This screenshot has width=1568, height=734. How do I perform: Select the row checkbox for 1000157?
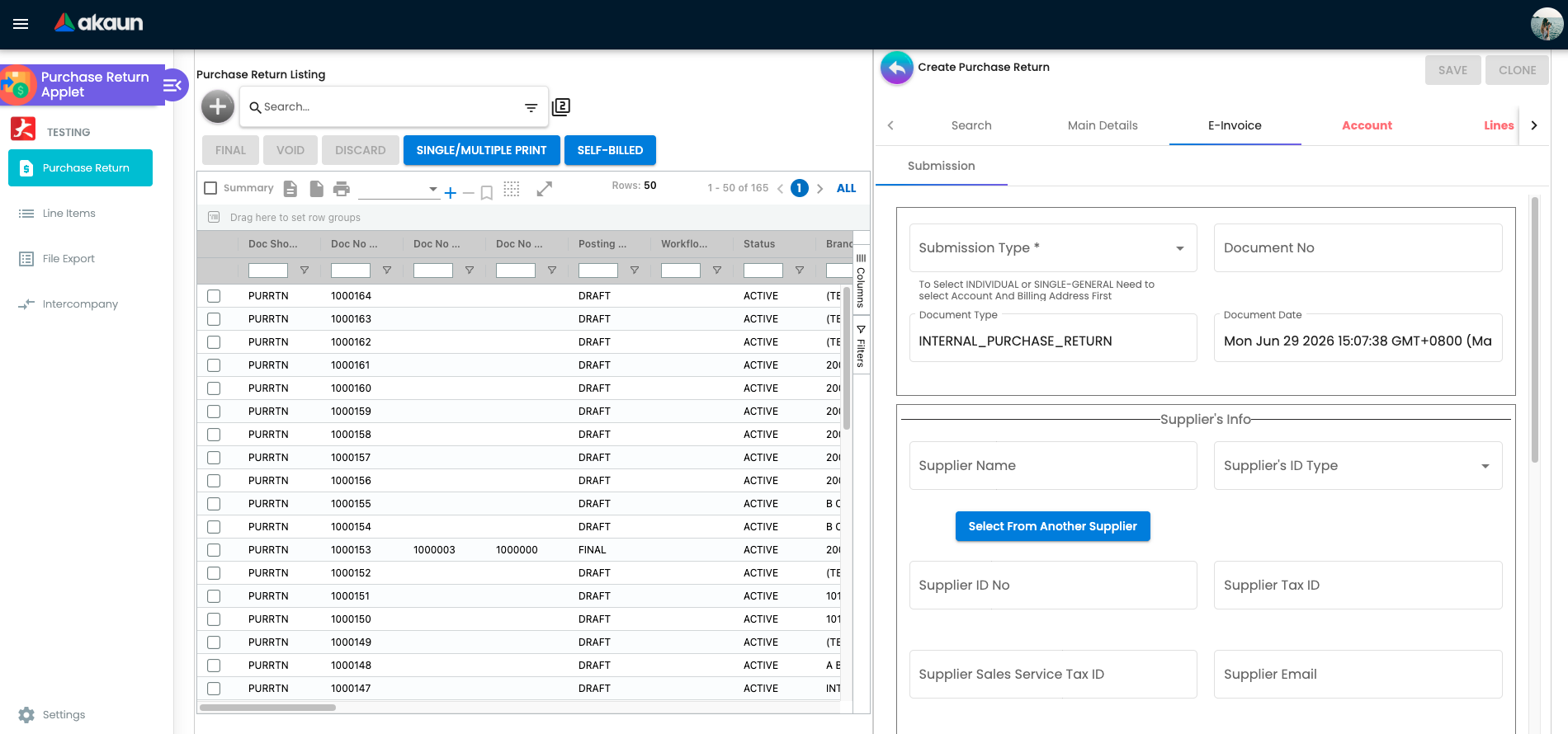pos(214,458)
